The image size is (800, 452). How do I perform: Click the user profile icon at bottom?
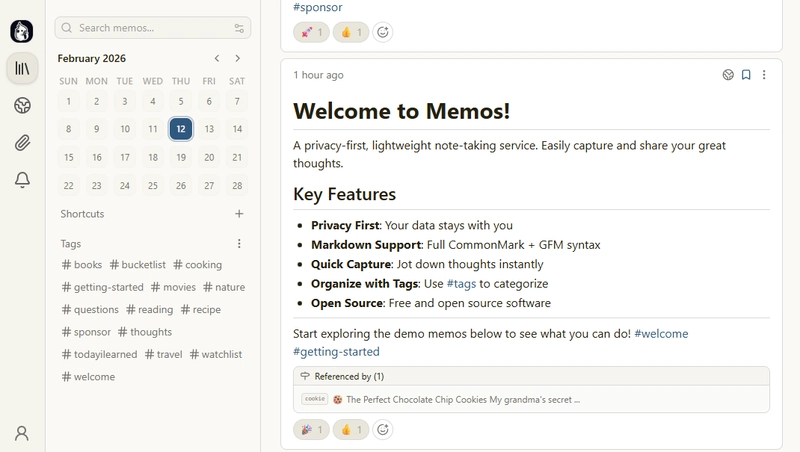pos(22,433)
